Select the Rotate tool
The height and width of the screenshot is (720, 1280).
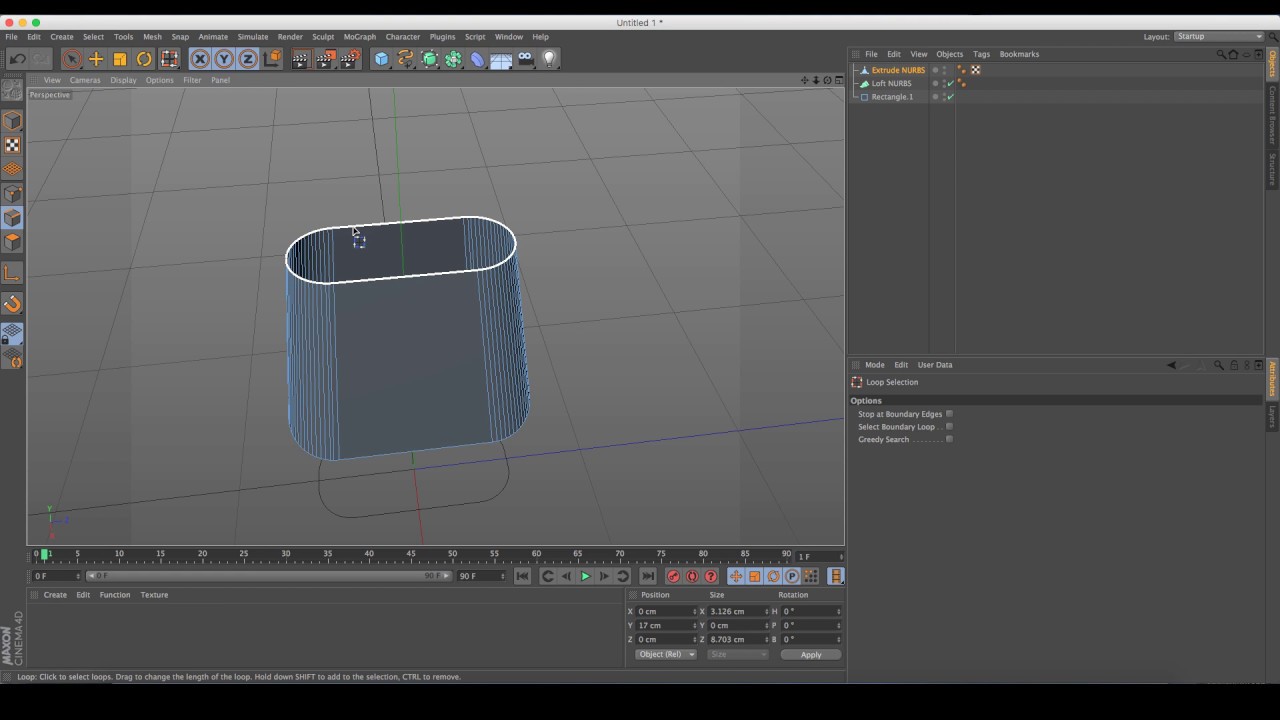[x=144, y=59]
